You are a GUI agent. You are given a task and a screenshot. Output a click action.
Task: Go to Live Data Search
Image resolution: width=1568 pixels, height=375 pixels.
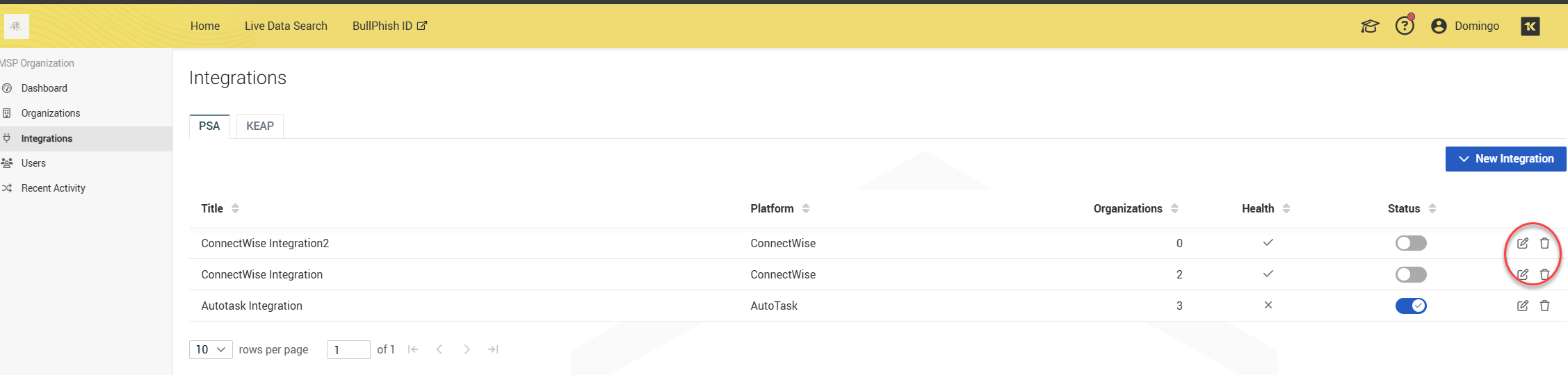[x=286, y=26]
